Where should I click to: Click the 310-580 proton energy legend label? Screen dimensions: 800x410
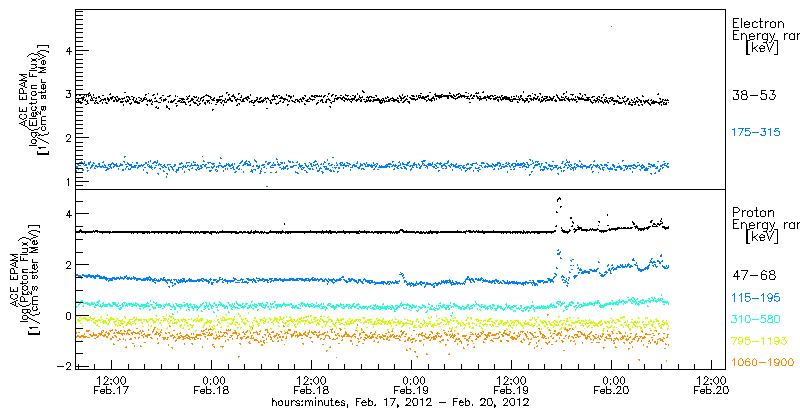[x=756, y=320]
